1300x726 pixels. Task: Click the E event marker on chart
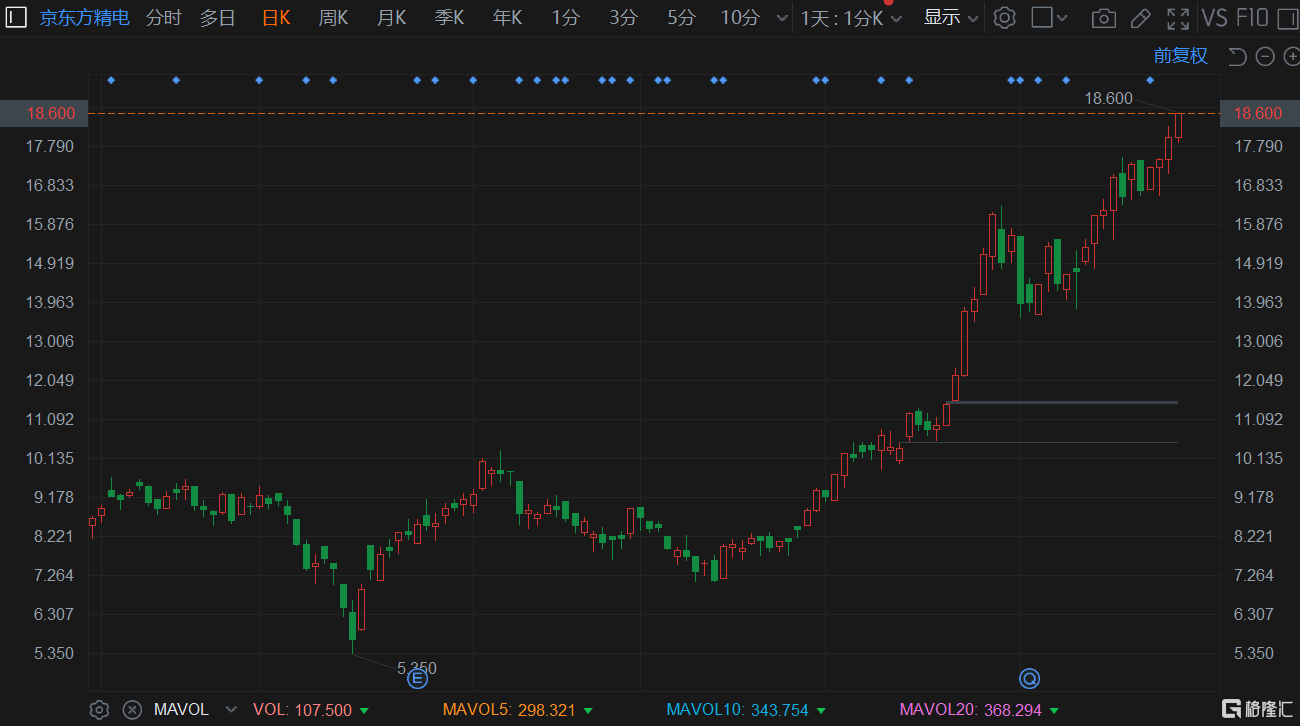(418, 679)
